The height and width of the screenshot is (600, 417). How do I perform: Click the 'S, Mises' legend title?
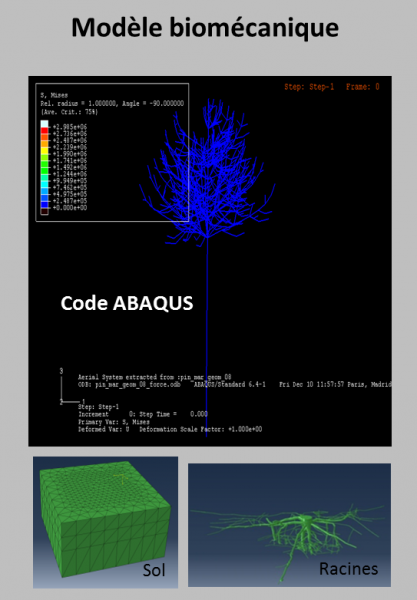point(54,95)
